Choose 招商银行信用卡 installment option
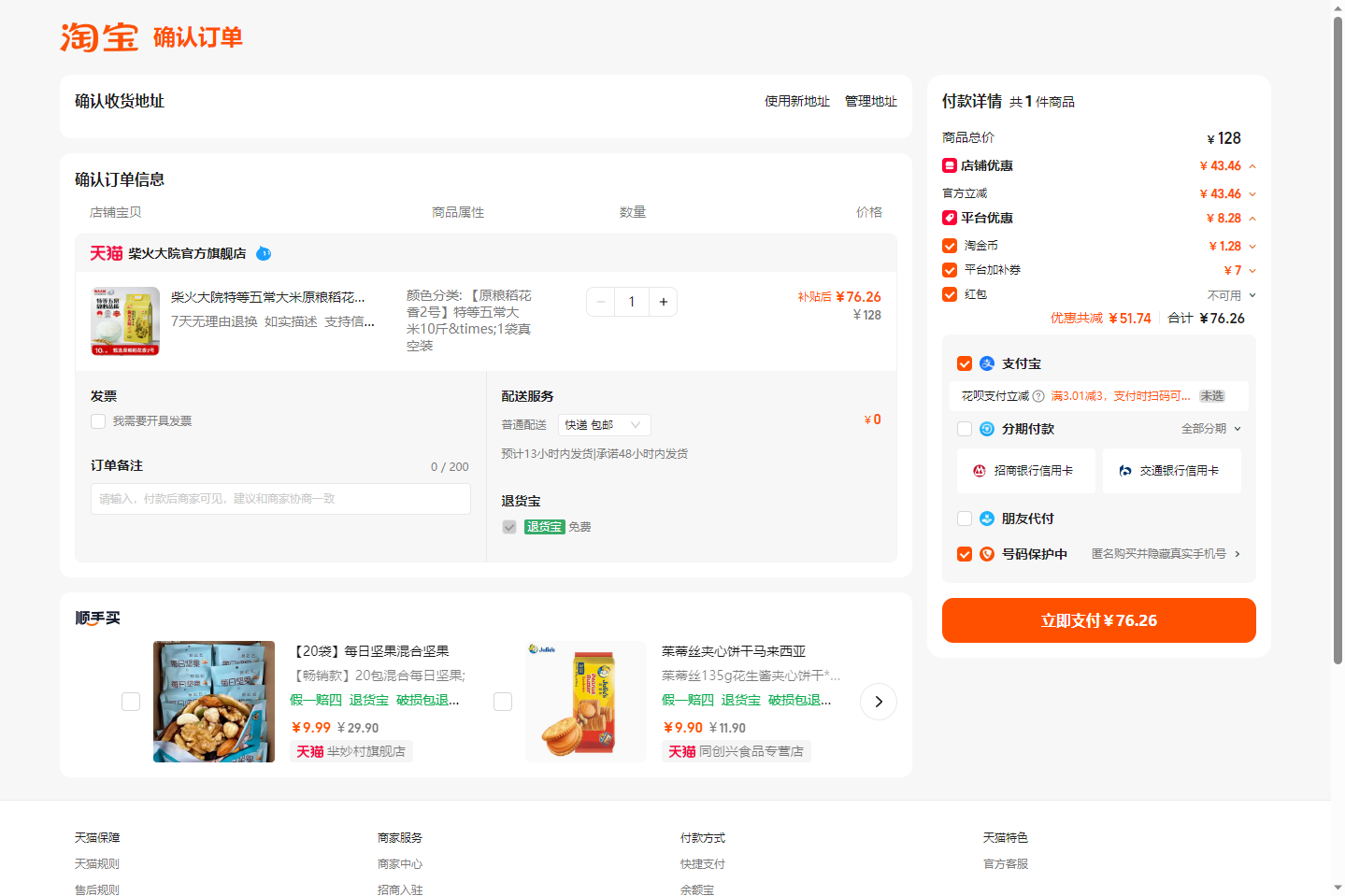 [1026, 471]
